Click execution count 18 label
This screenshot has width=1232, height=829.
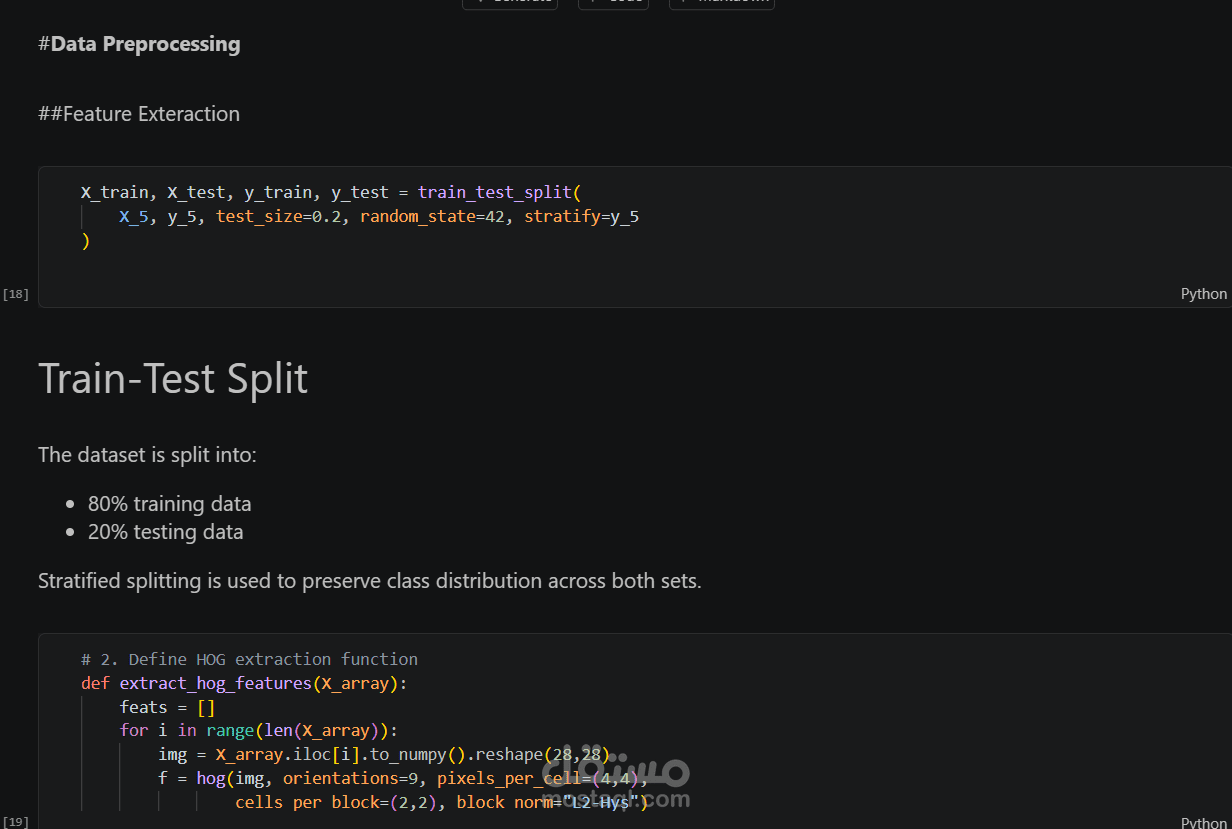(x=16, y=294)
